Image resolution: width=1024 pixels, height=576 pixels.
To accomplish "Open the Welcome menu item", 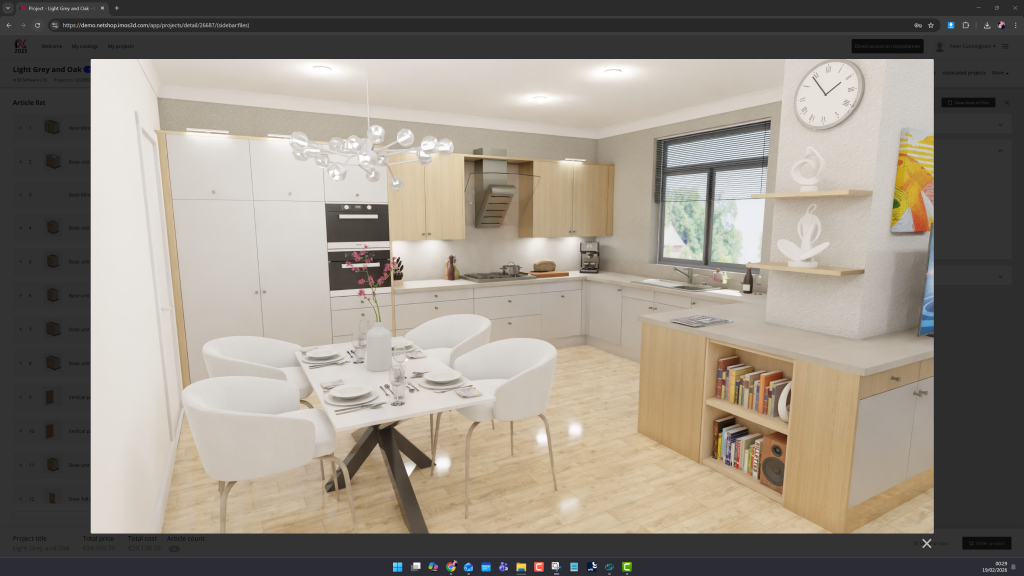I will click(x=51, y=46).
